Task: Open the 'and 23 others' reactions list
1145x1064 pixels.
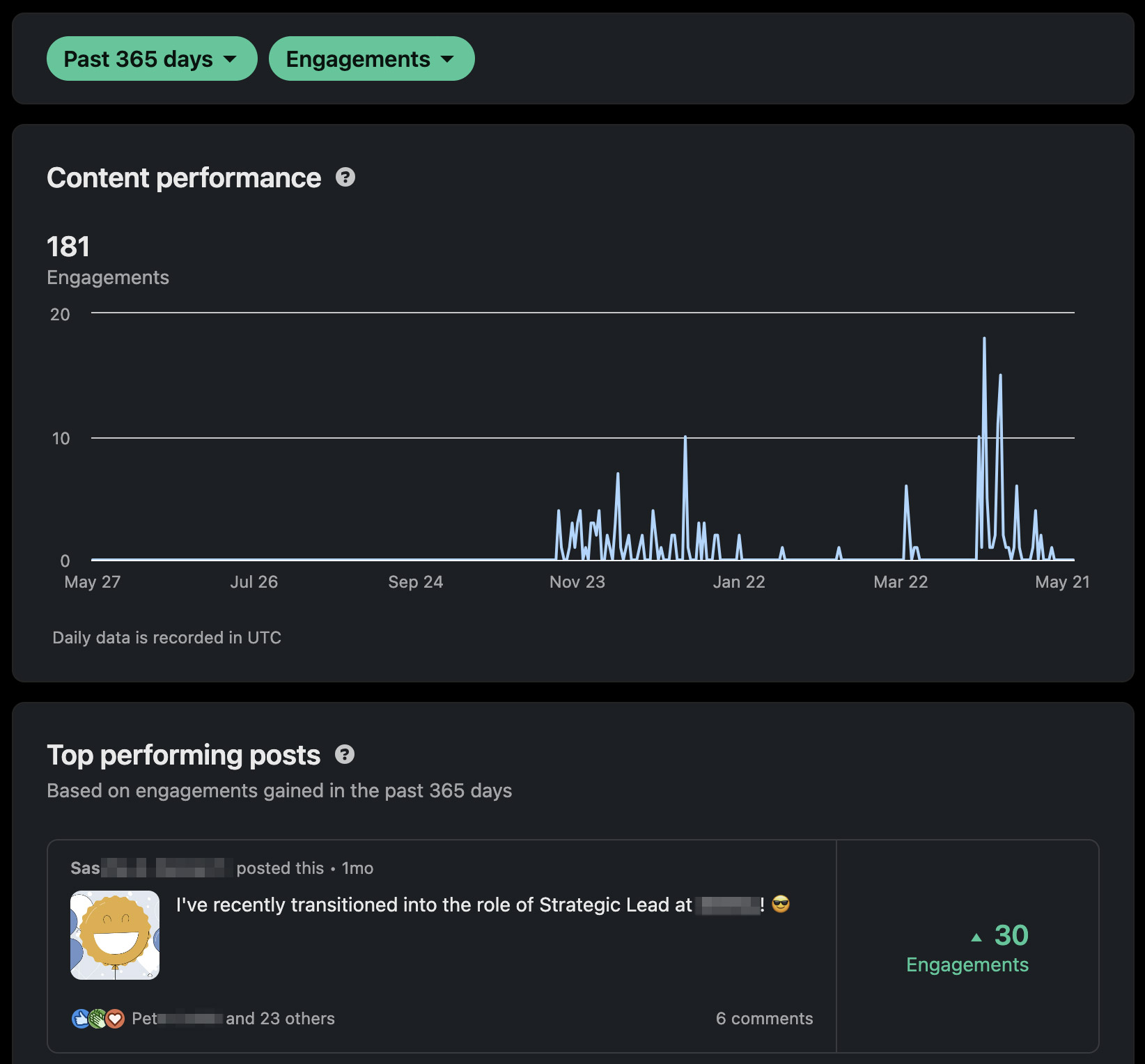Action: click(280, 1019)
